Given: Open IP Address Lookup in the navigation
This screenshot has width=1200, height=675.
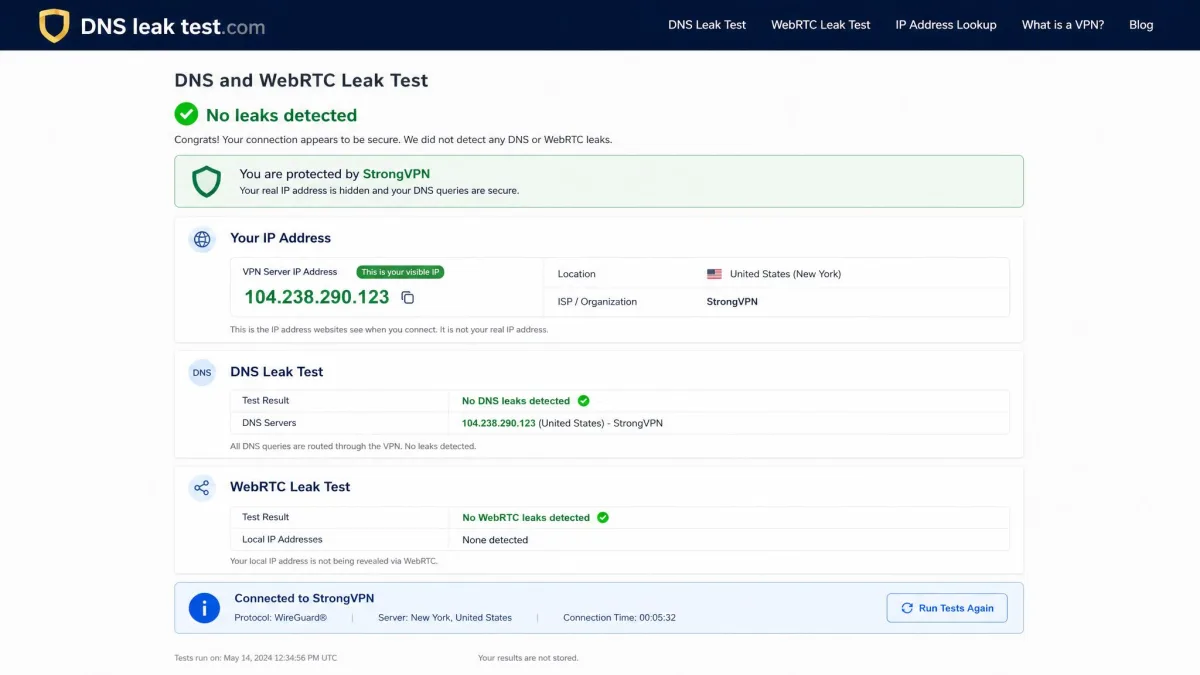Looking at the screenshot, I should (x=946, y=25).
